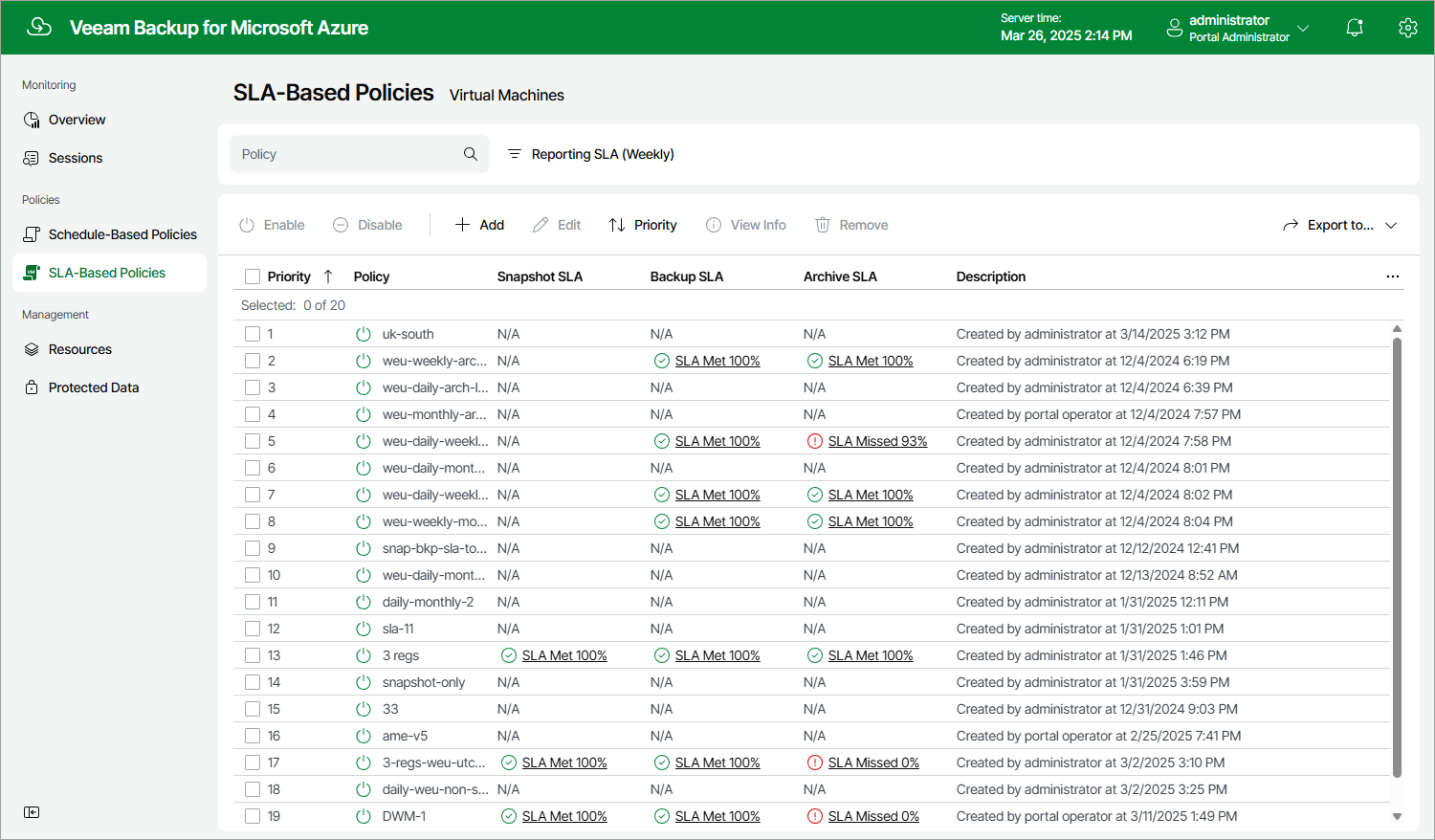Click the power icon for snapshot-only policy
The height and width of the screenshot is (840, 1435).
click(364, 682)
